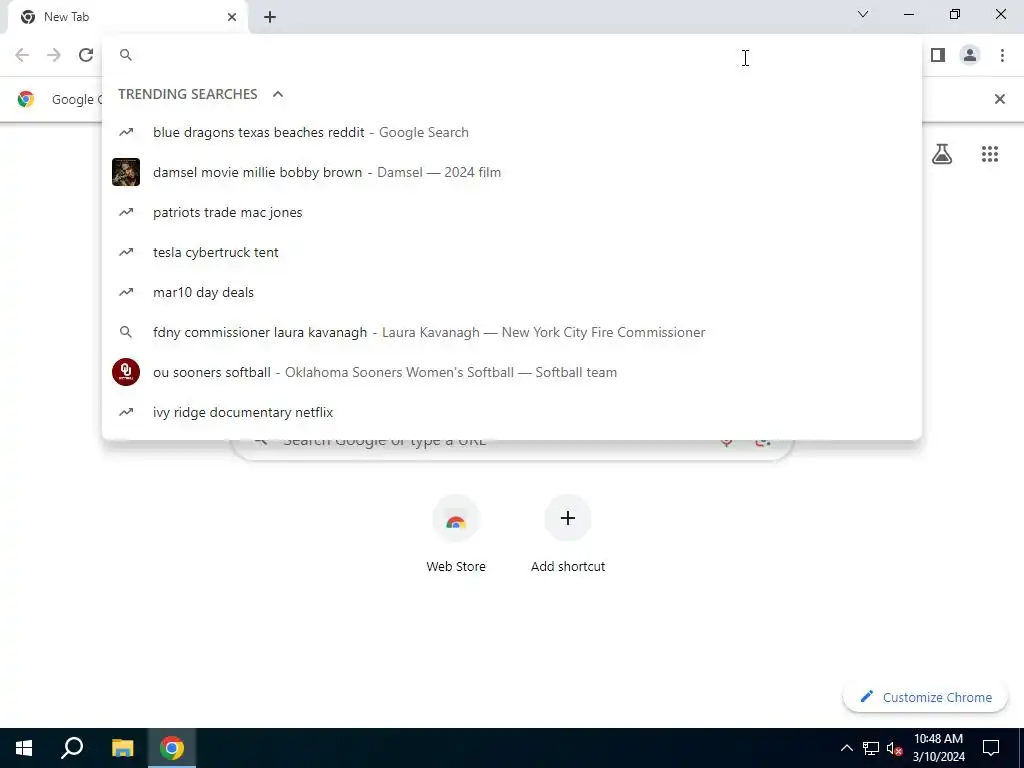Screen dimensions: 1024x768
Task: Click the muted volume tray icon
Action: pyautogui.click(x=894, y=748)
